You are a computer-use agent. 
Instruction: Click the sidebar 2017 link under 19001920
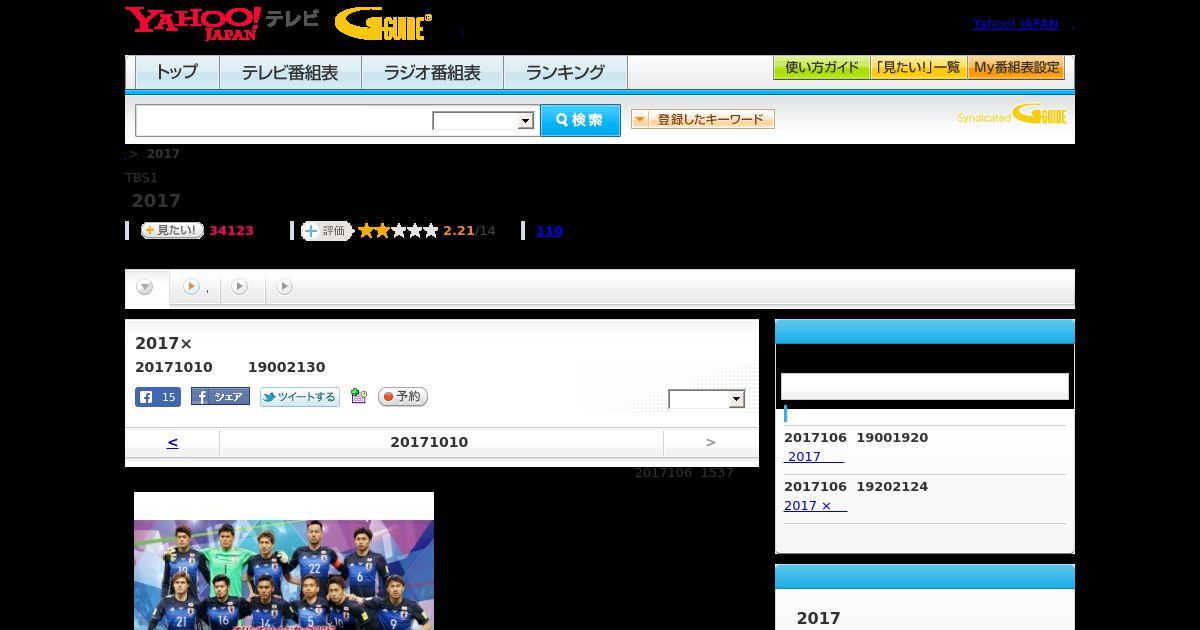814,457
